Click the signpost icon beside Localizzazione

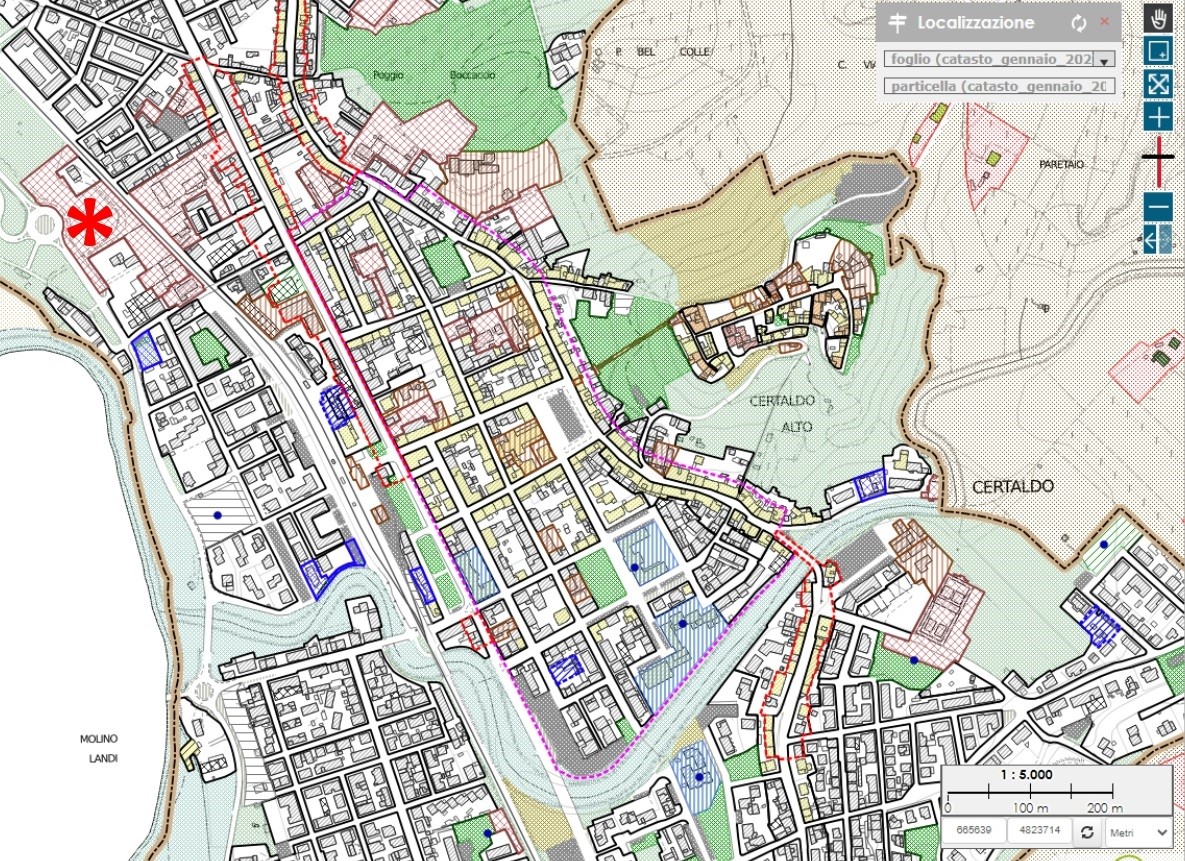(897, 23)
